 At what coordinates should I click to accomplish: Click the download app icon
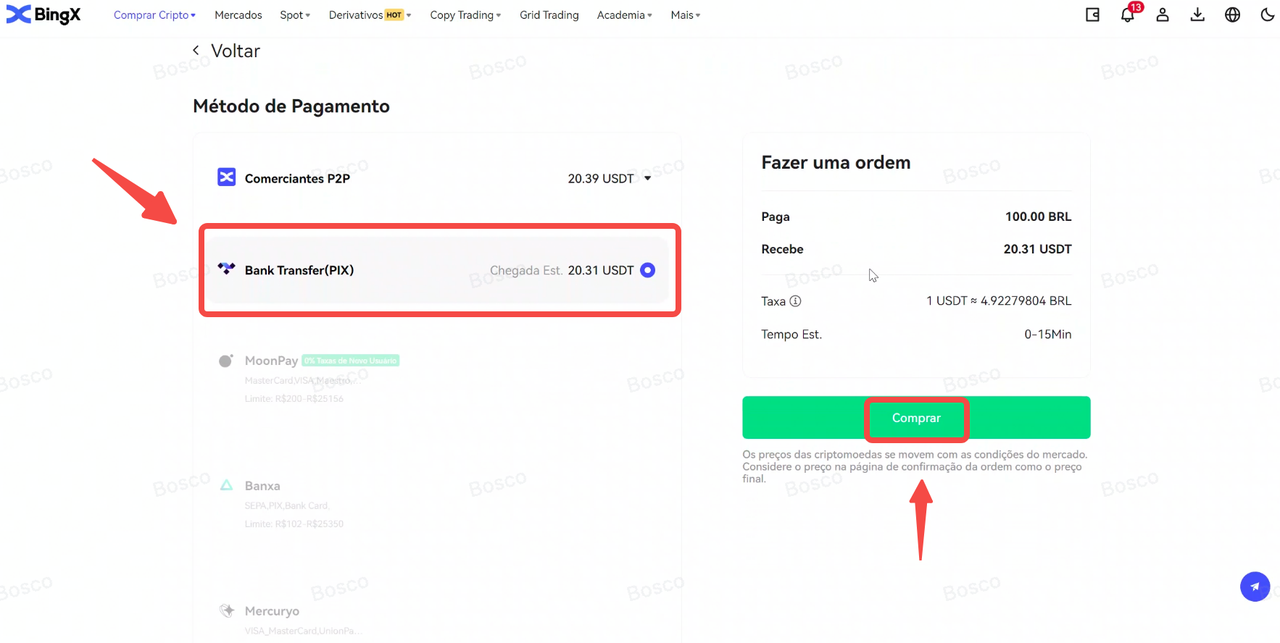[1197, 15]
